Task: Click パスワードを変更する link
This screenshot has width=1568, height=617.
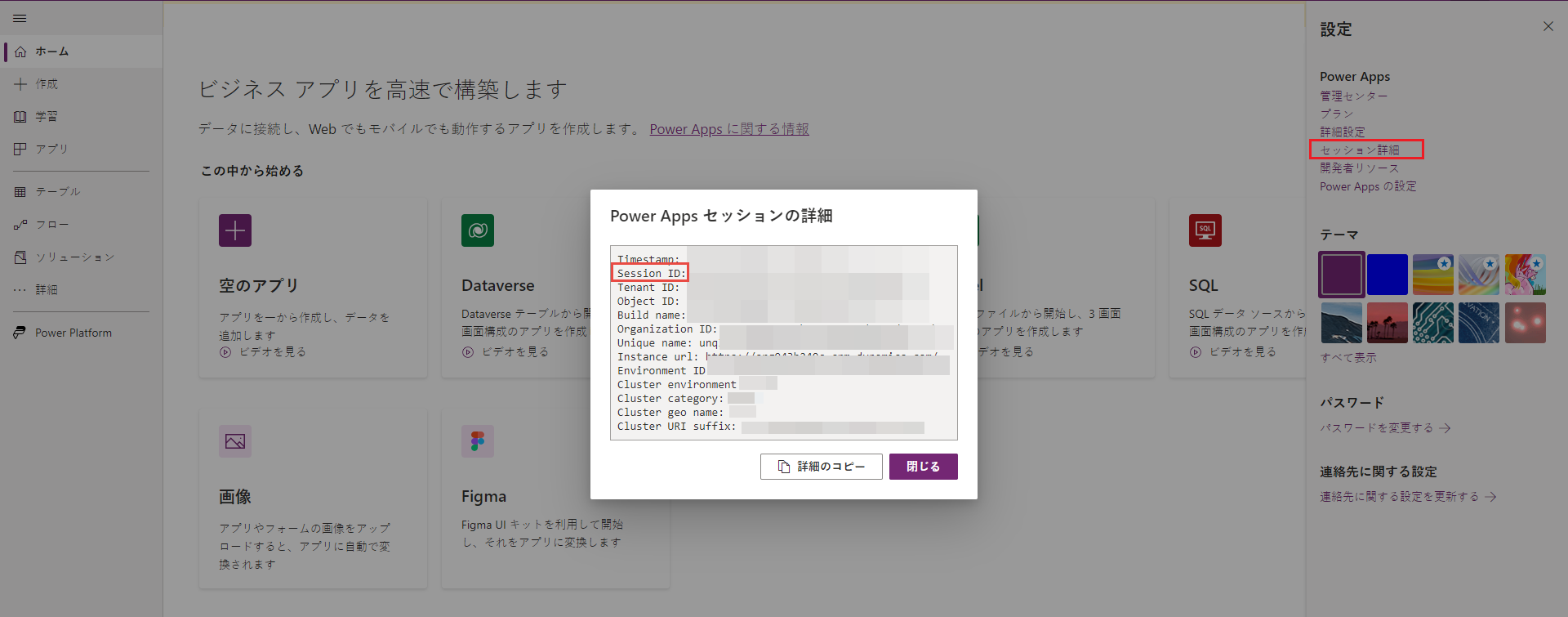Action: (1377, 428)
